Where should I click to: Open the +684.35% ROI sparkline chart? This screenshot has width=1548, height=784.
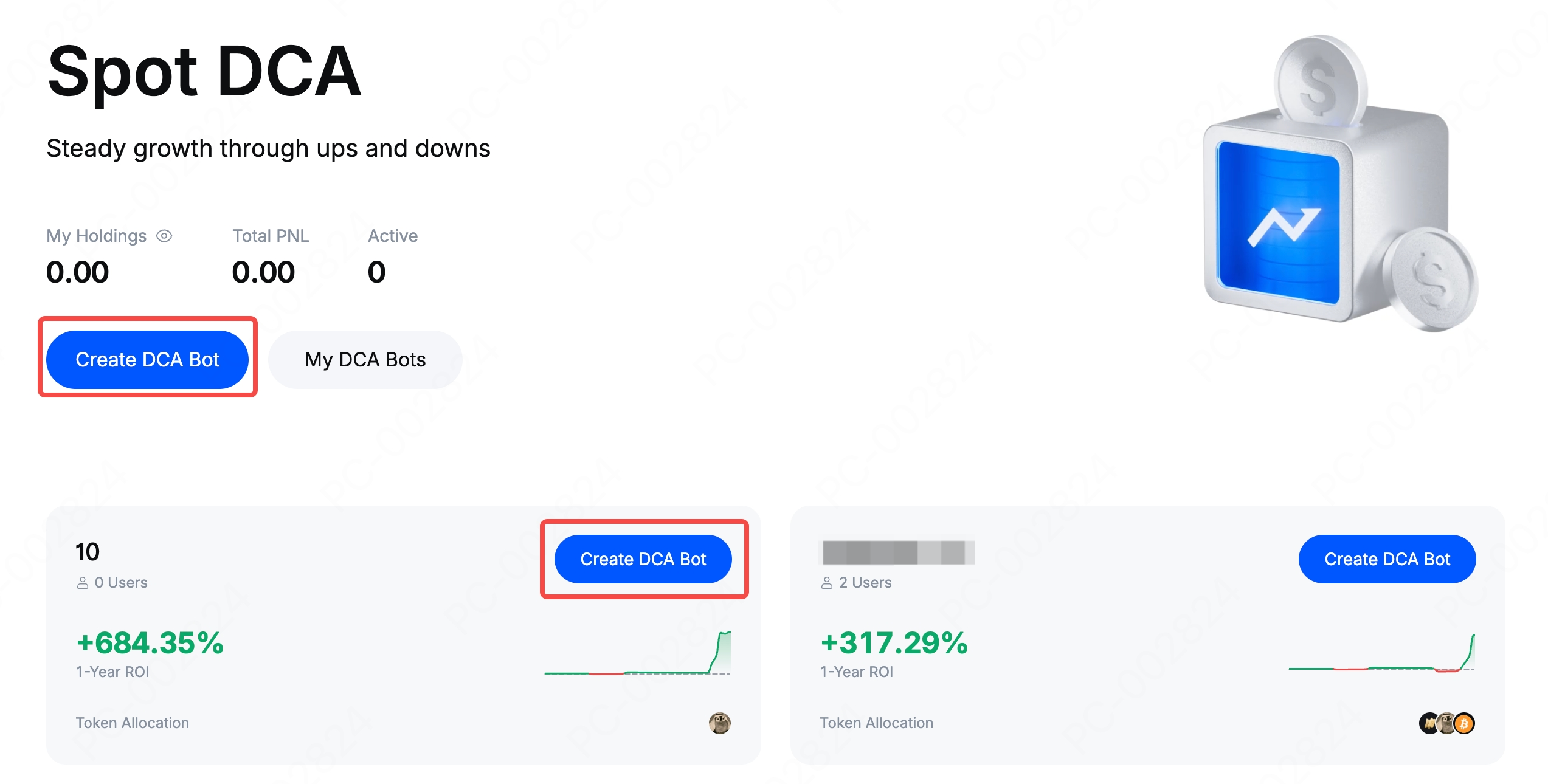coord(637,653)
